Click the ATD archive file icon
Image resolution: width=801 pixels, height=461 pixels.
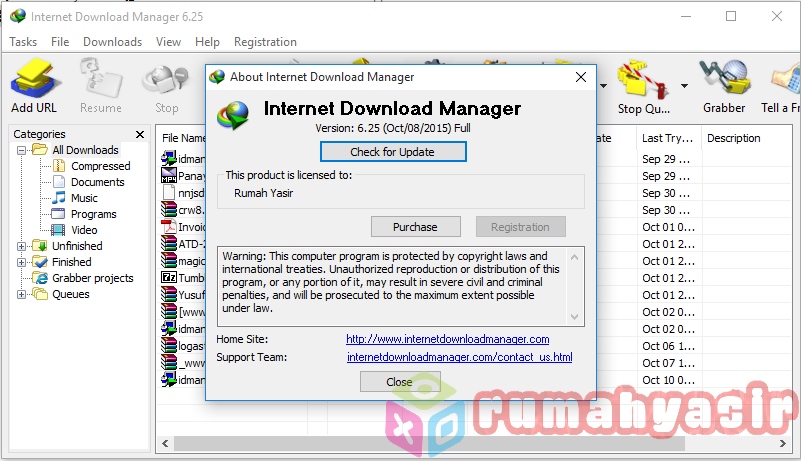(169, 243)
